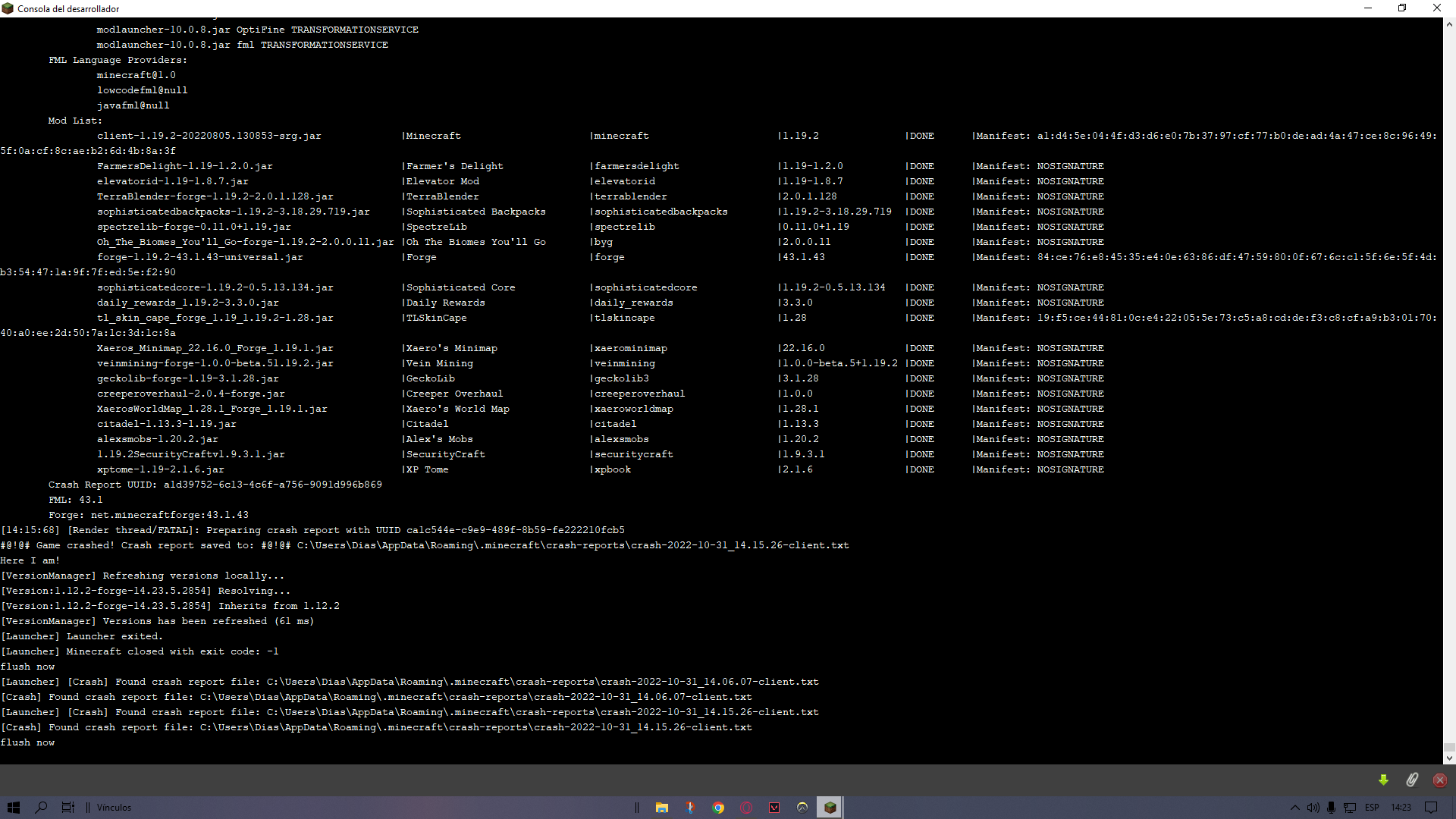Minimize the Consola del desarrollador window

pos(1368,8)
